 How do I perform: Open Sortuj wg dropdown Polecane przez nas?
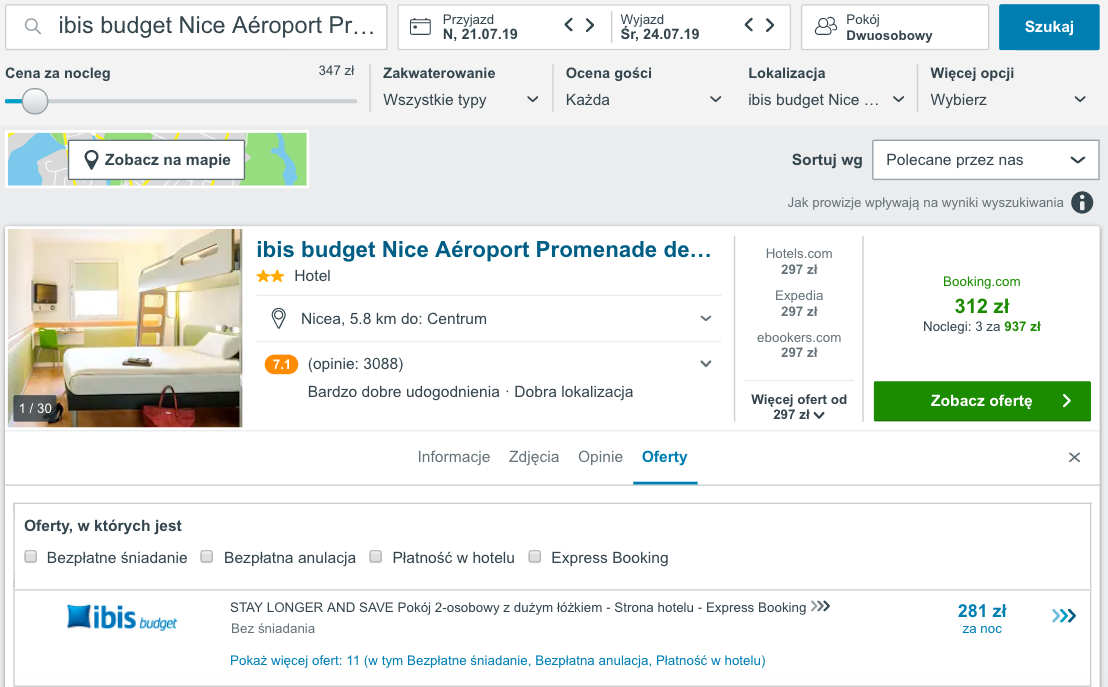[985, 160]
